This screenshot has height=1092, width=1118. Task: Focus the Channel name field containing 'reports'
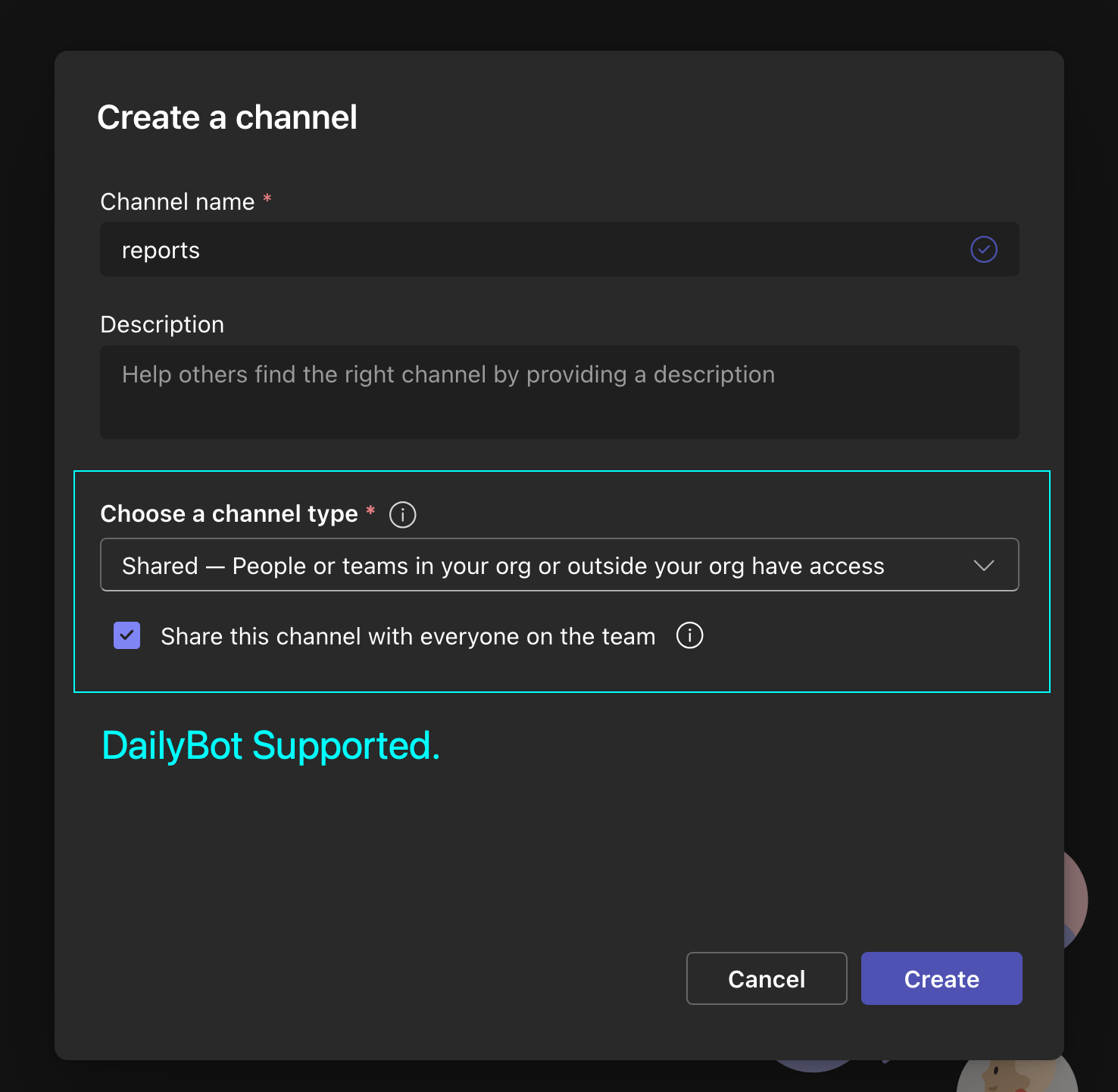(x=530, y=250)
